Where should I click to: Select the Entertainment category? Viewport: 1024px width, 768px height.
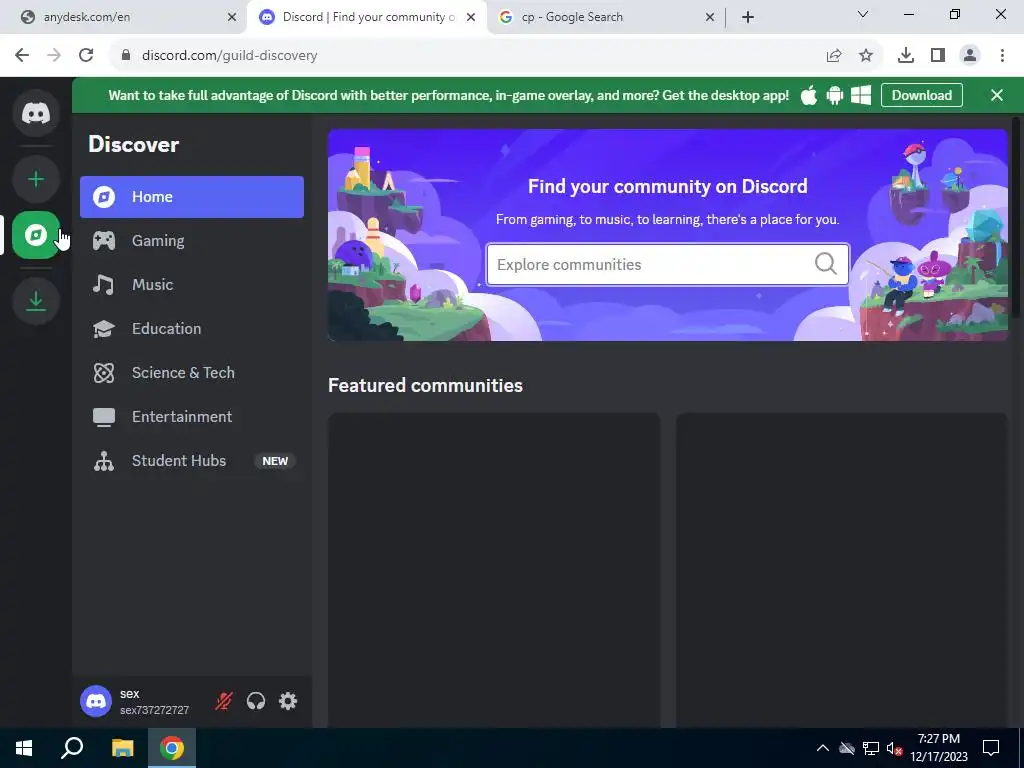click(192, 417)
